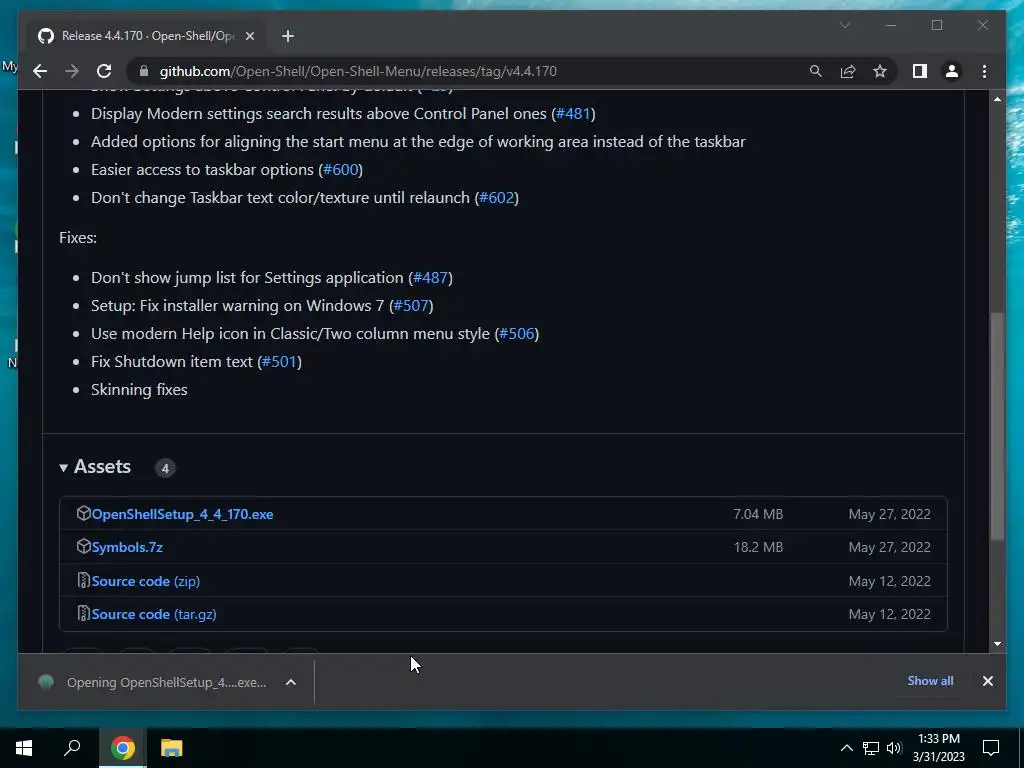Open the Chrome profile menu
Image resolution: width=1024 pixels, height=768 pixels.
tap(952, 71)
